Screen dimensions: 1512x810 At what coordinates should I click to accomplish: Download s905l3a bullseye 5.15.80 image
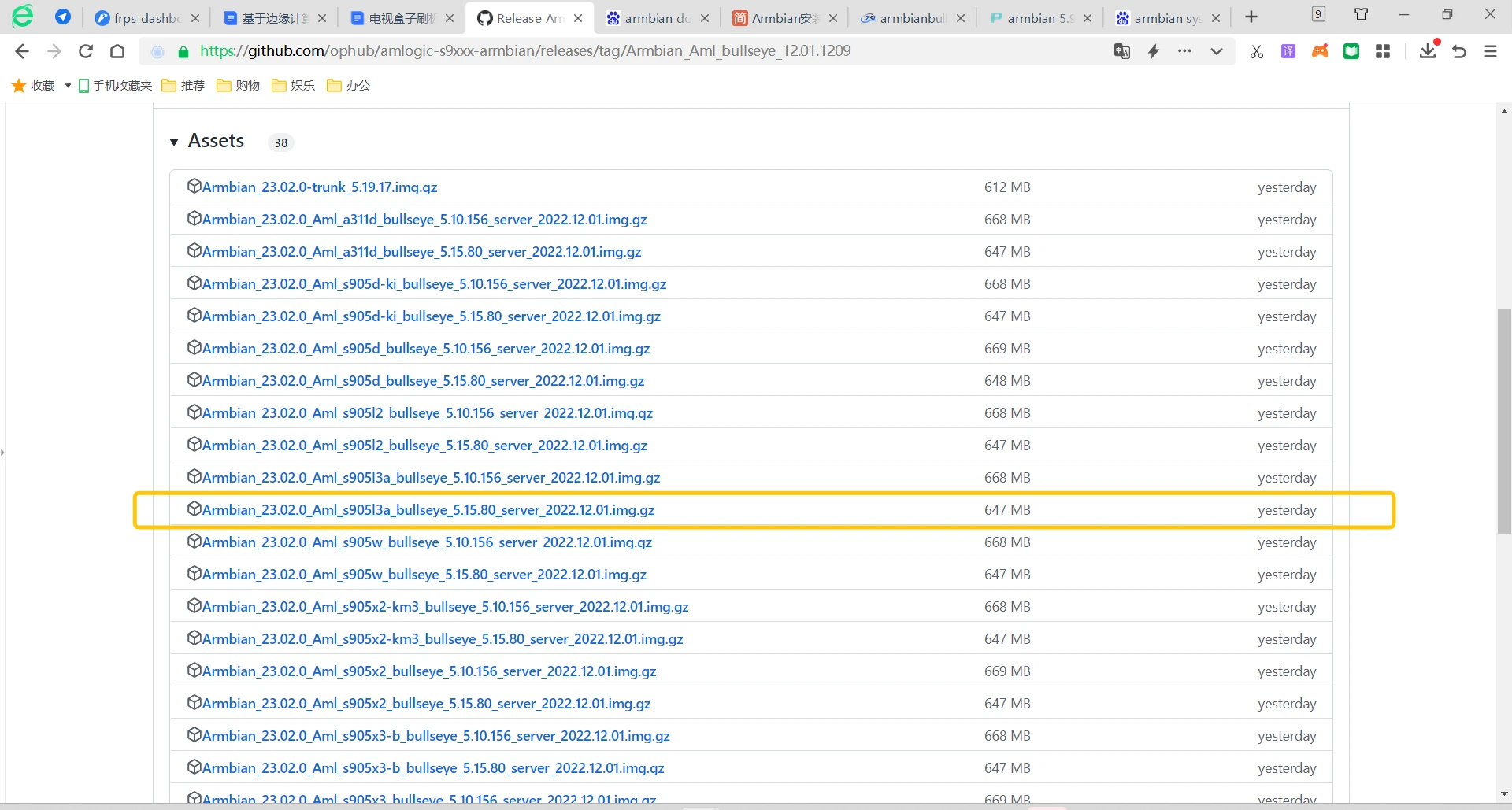[428, 510]
